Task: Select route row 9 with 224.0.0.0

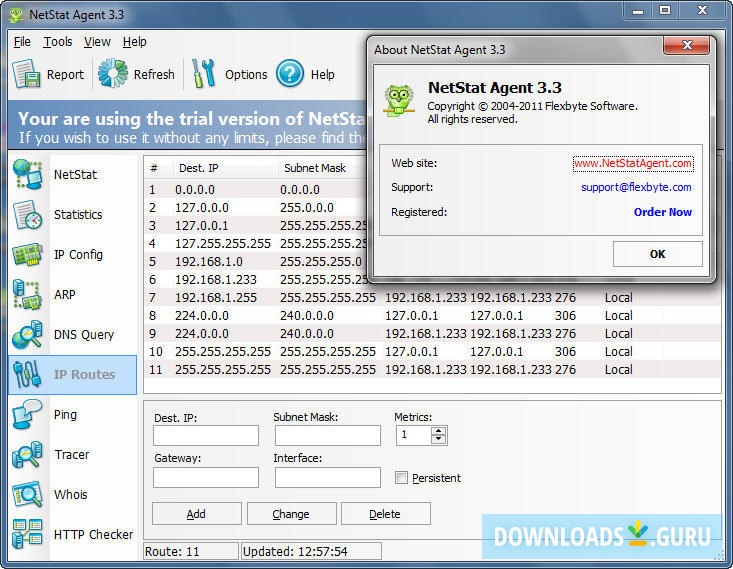Action: click(x=432, y=333)
